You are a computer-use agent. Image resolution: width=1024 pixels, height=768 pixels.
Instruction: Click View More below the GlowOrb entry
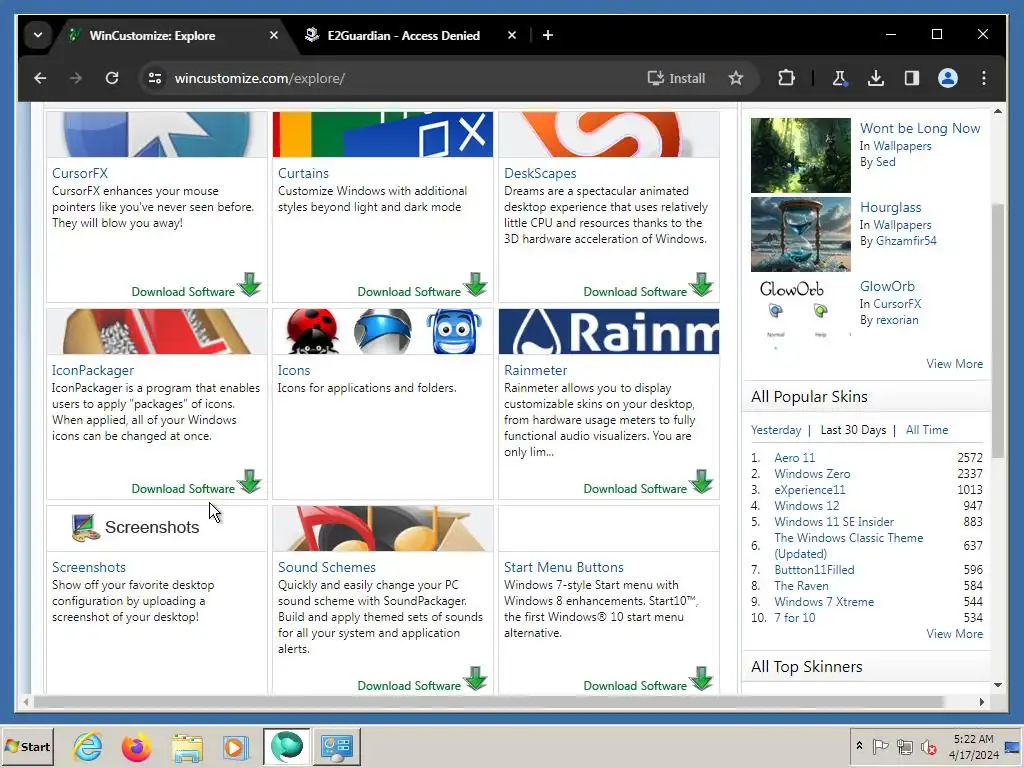pos(954,364)
